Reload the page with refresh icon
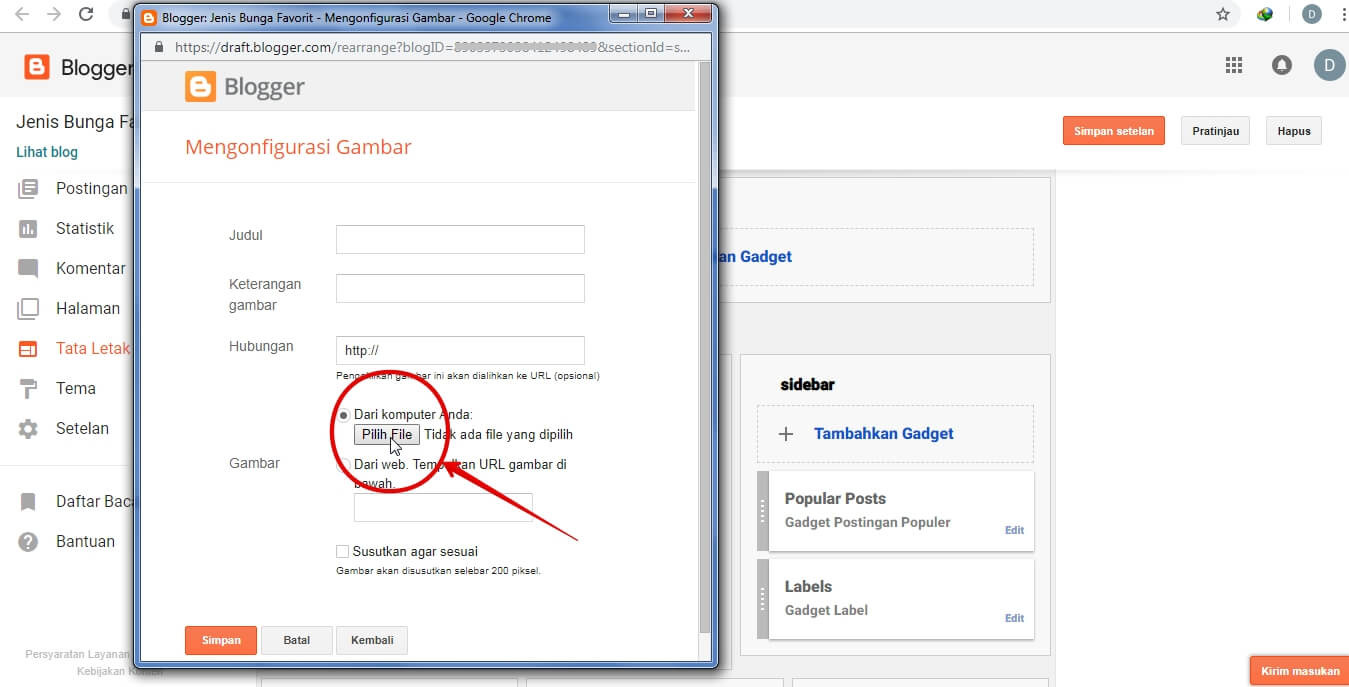Viewport: 1349px width, 687px height. click(86, 14)
